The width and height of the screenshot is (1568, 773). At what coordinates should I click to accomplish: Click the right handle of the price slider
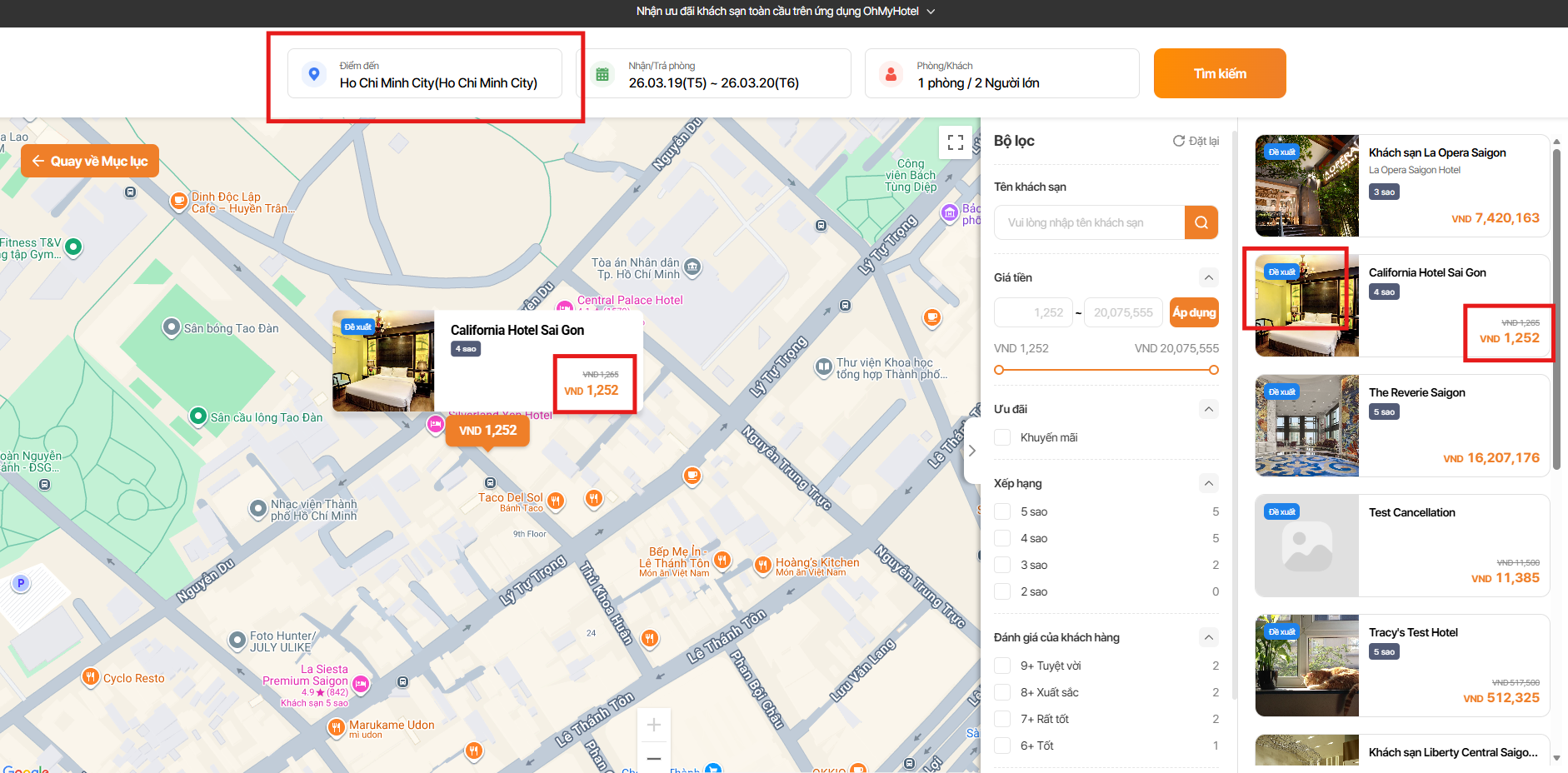pos(1214,370)
